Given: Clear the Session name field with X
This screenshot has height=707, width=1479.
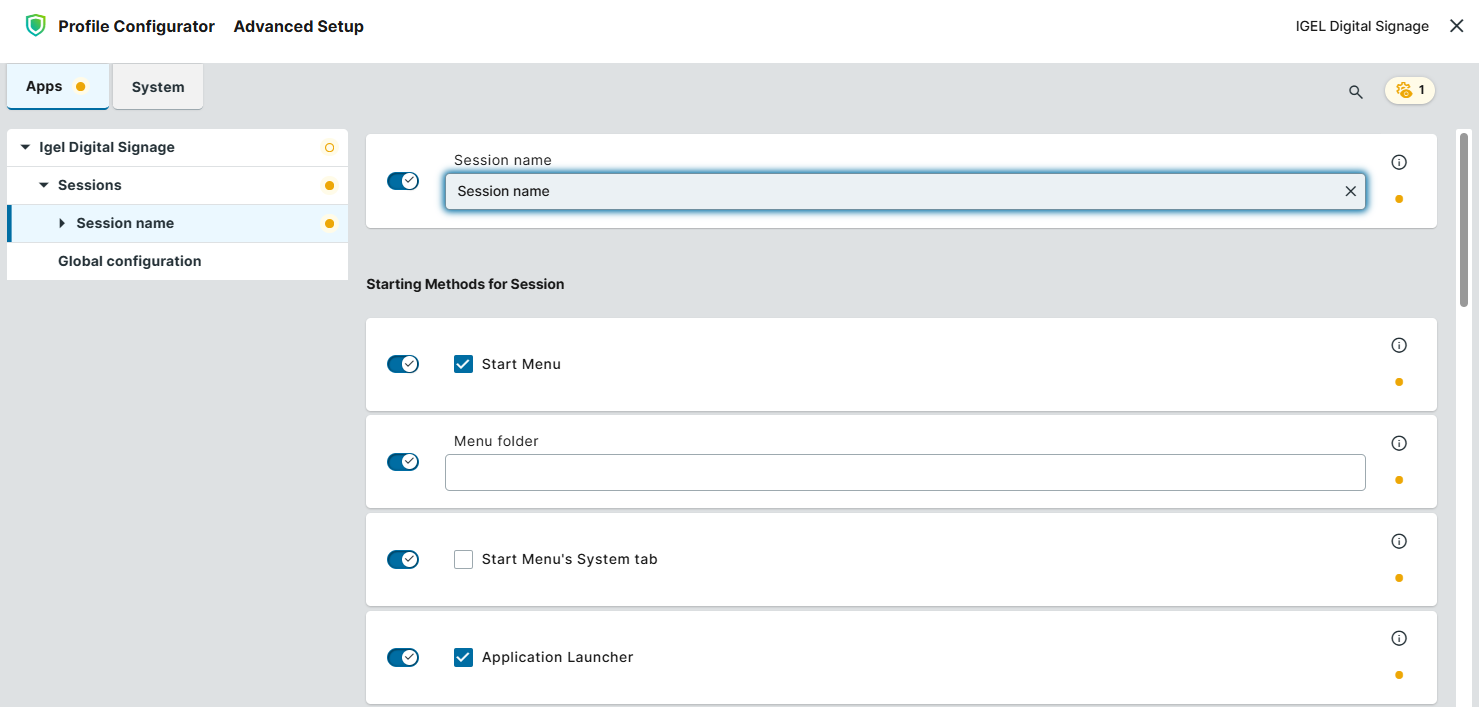Looking at the screenshot, I should (1350, 191).
